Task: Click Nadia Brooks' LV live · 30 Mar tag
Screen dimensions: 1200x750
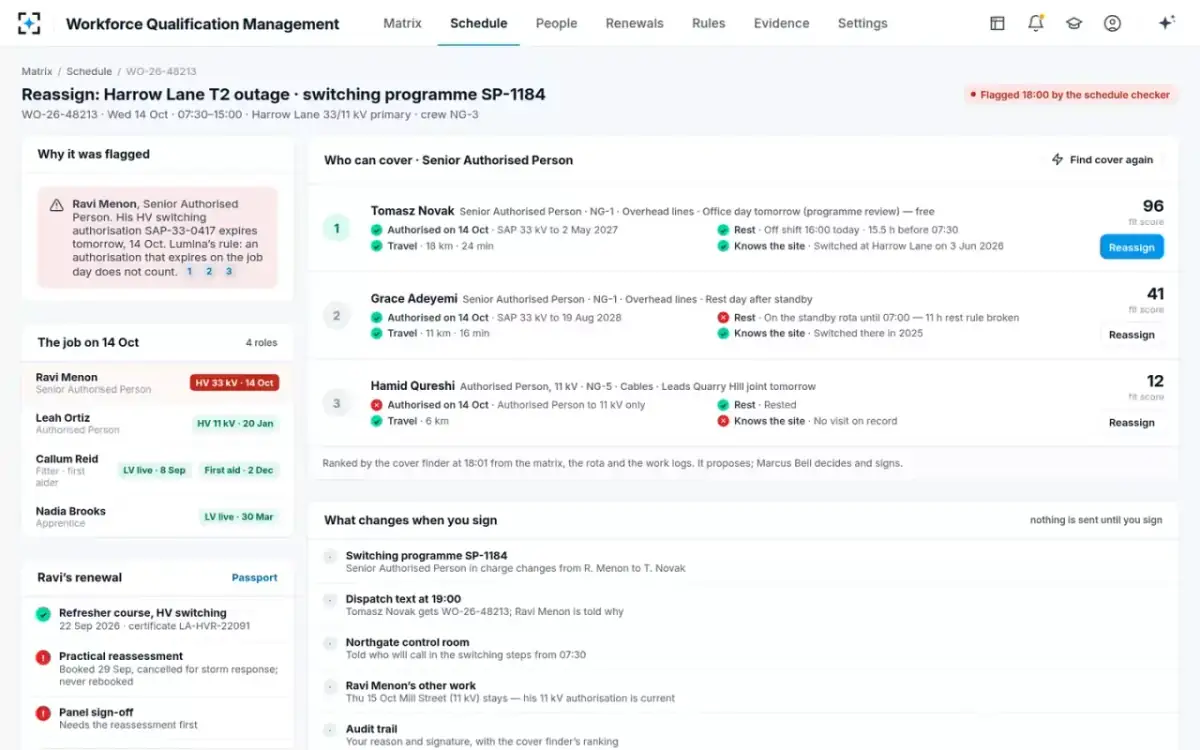Action: [239, 517]
